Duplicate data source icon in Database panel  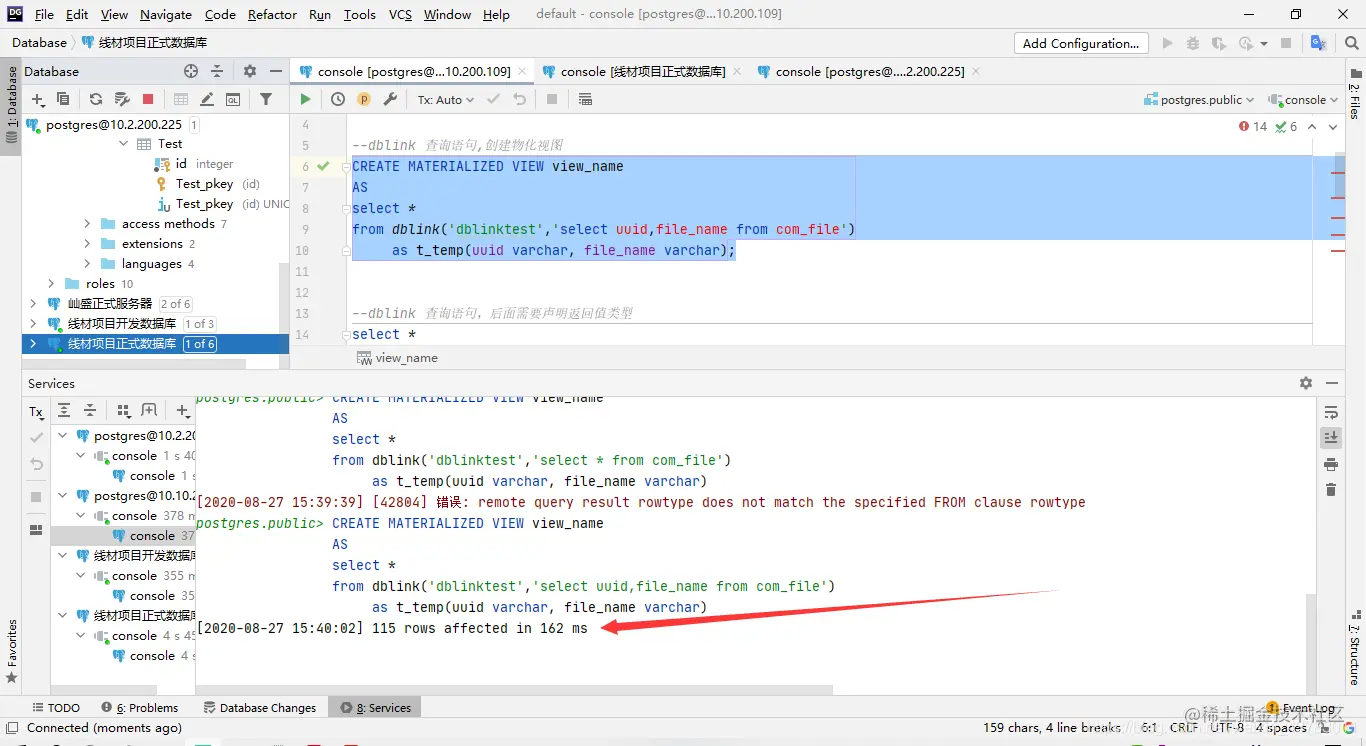(63, 99)
